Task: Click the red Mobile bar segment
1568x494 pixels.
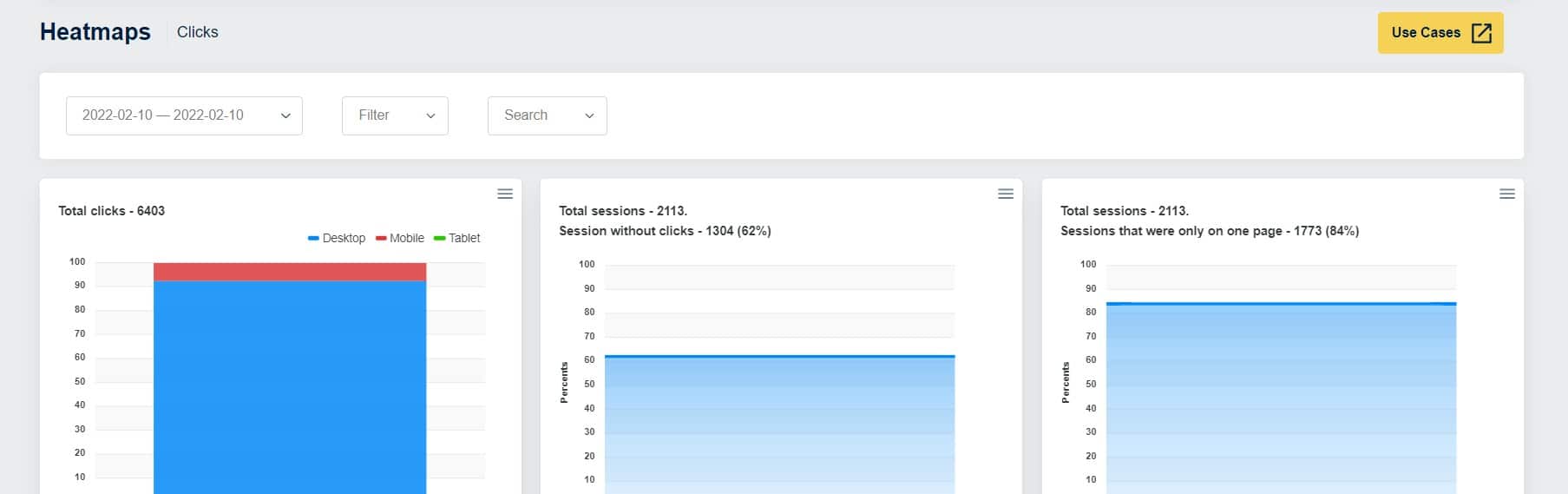Action: pos(290,272)
